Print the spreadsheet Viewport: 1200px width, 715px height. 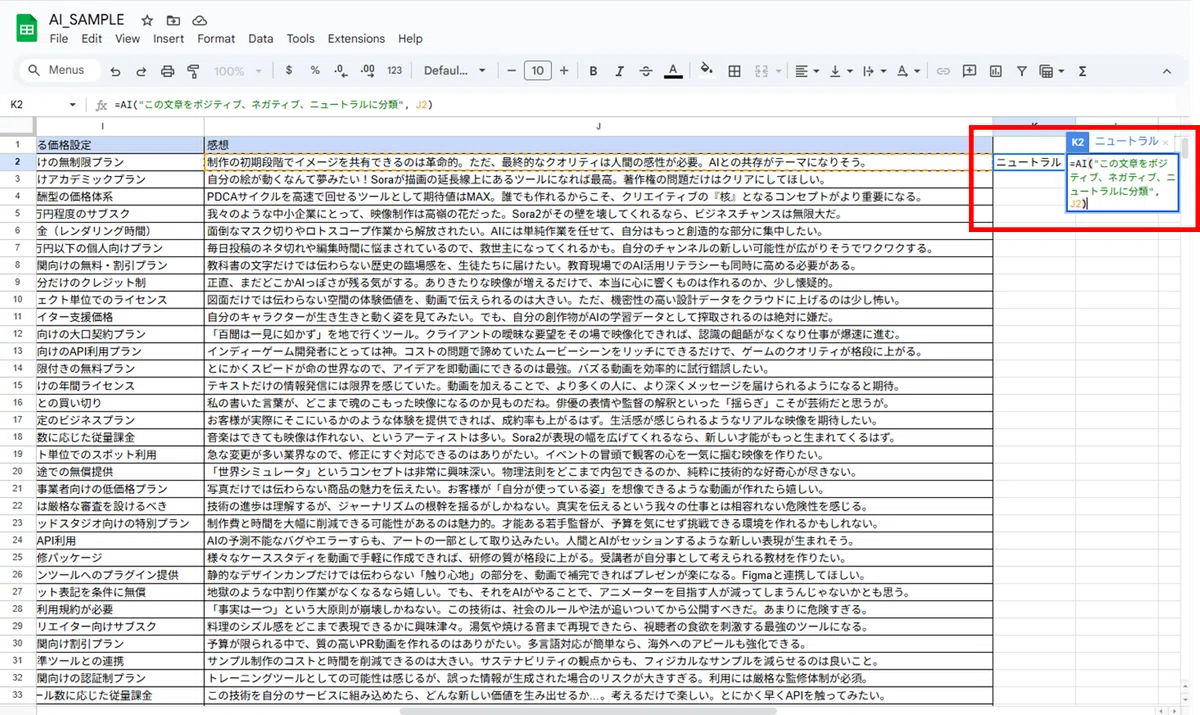pyautogui.click(x=167, y=71)
